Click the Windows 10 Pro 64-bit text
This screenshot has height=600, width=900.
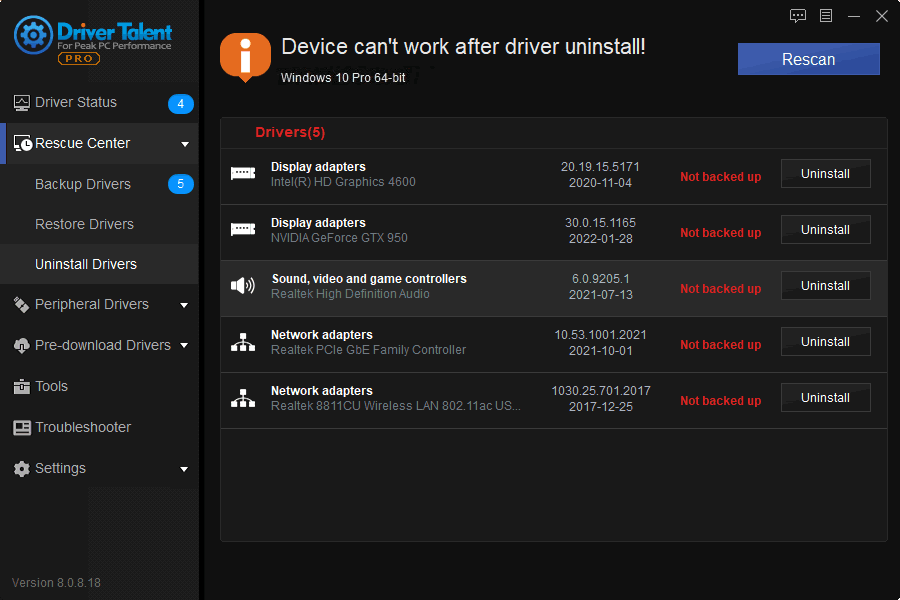click(343, 78)
